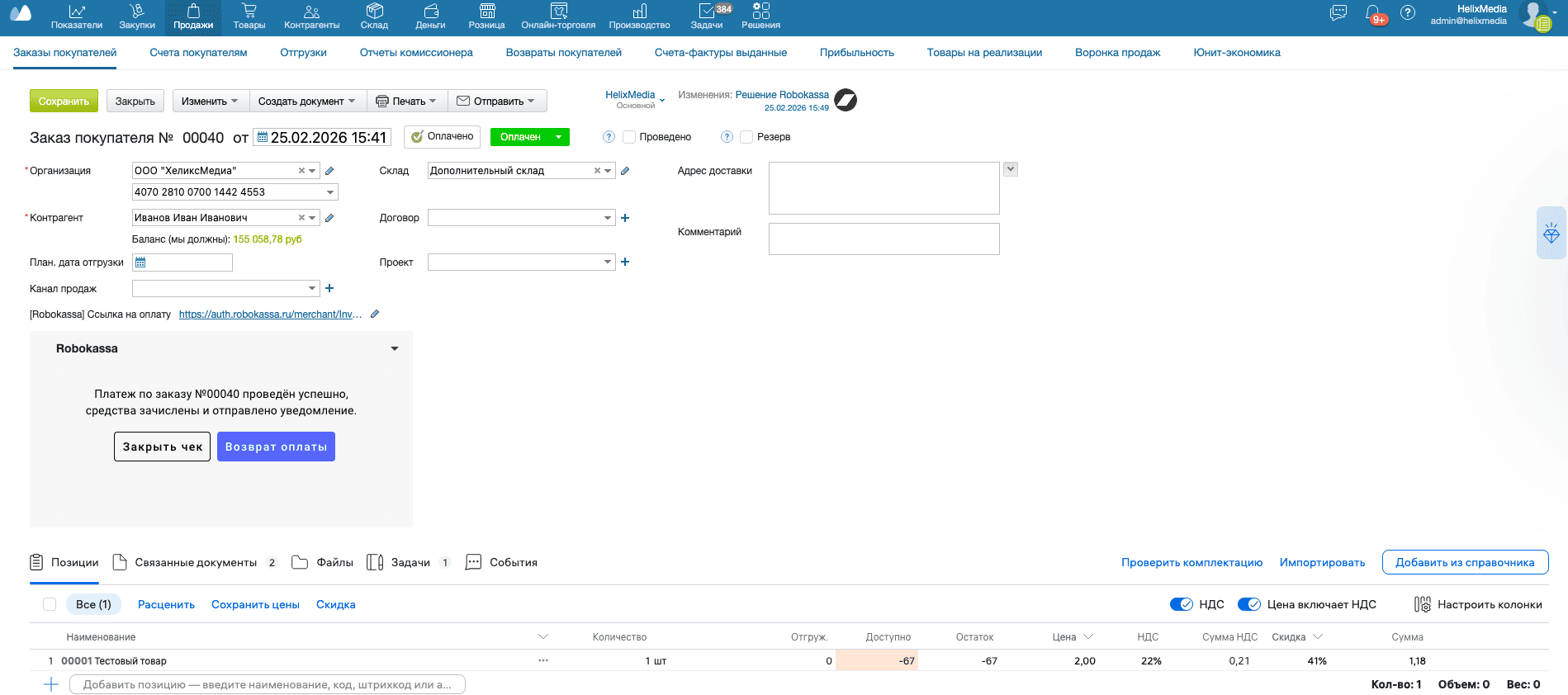Edit organization with pencil icon
Screen dimensions: 1568x695
(329, 171)
